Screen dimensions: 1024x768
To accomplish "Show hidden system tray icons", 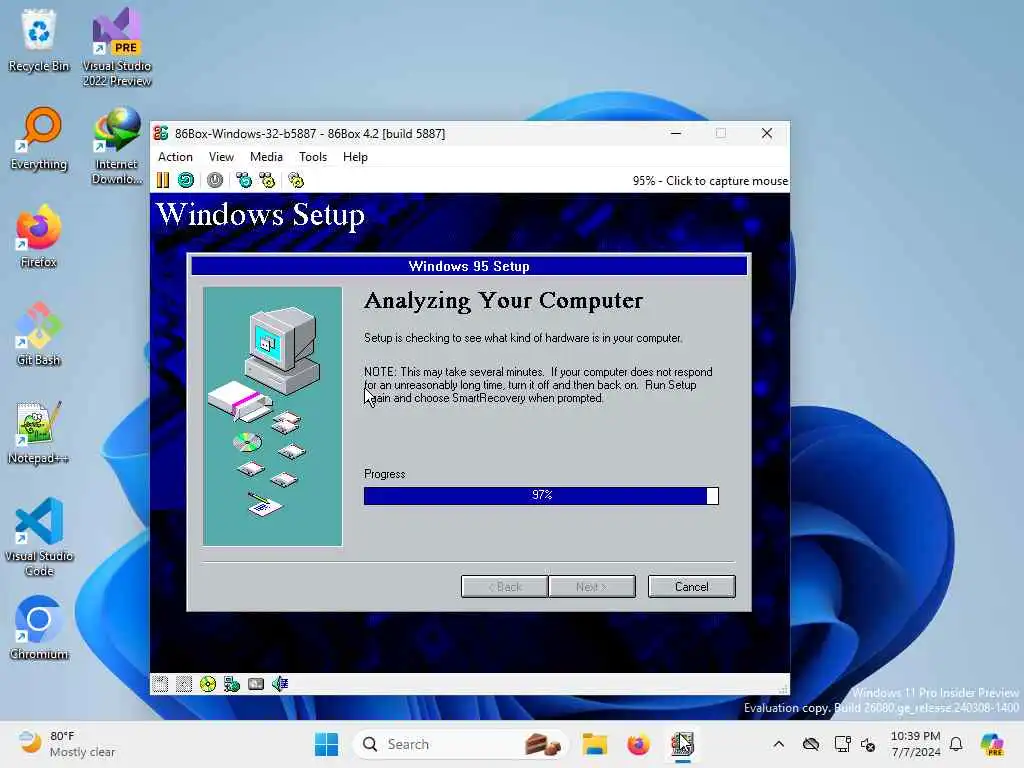I will point(778,744).
